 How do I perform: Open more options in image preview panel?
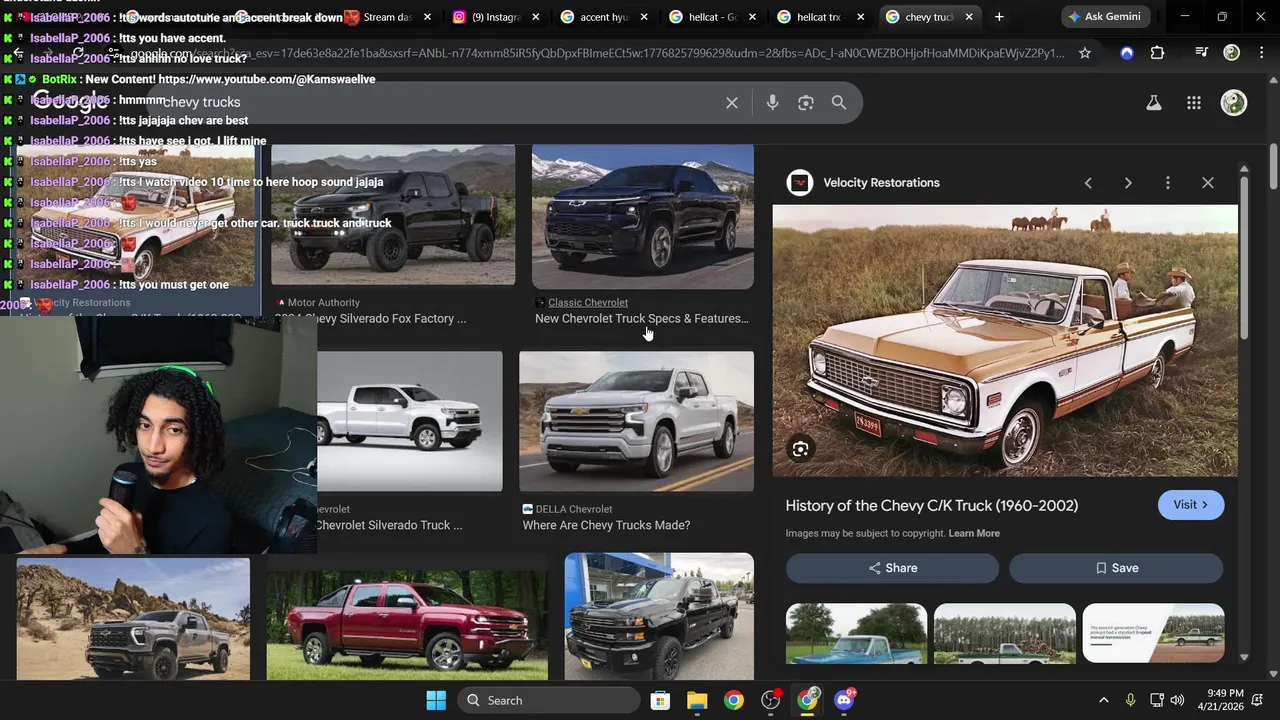(x=1168, y=183)
